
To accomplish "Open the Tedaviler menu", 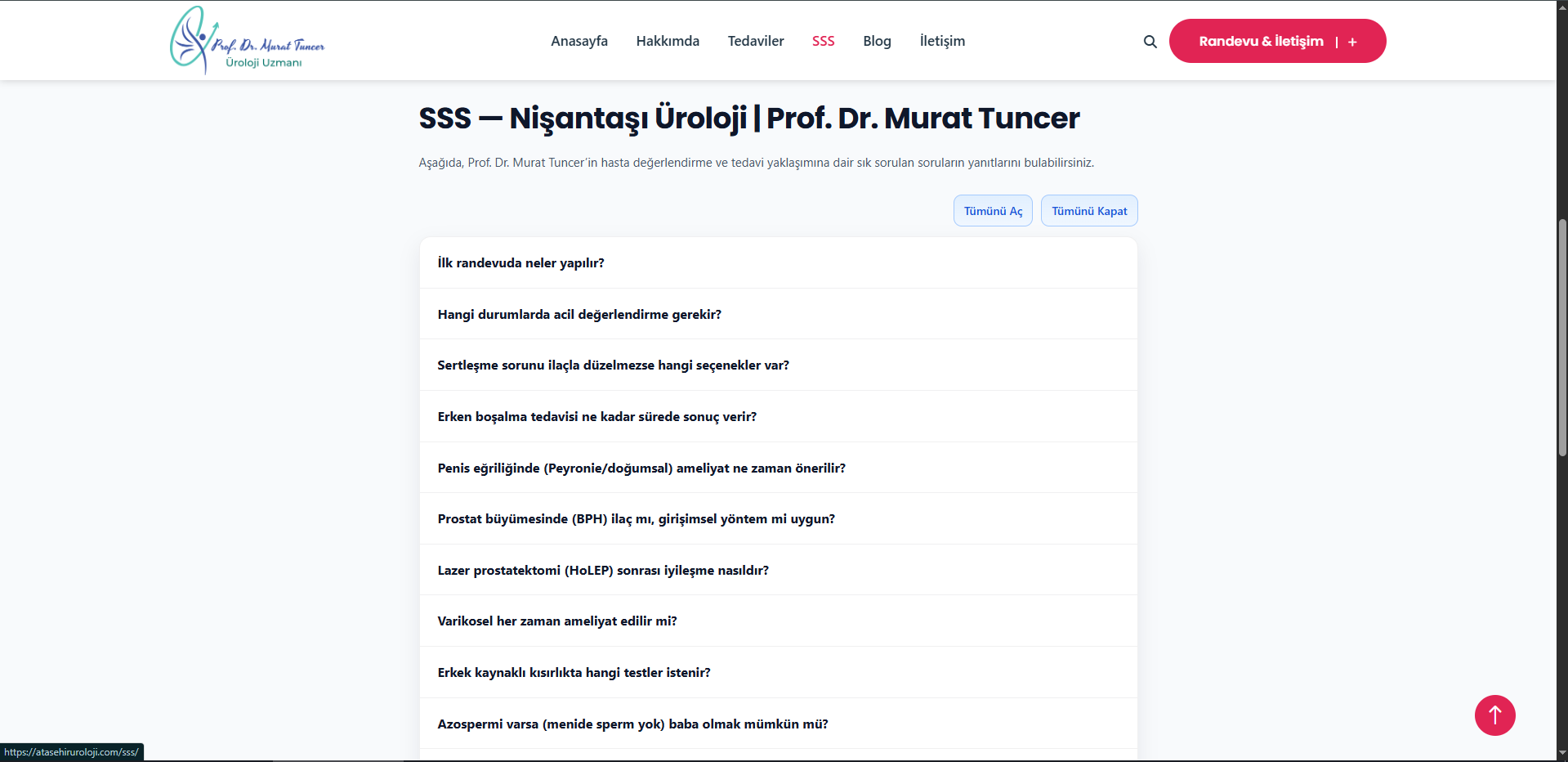I will coord(755,41).
